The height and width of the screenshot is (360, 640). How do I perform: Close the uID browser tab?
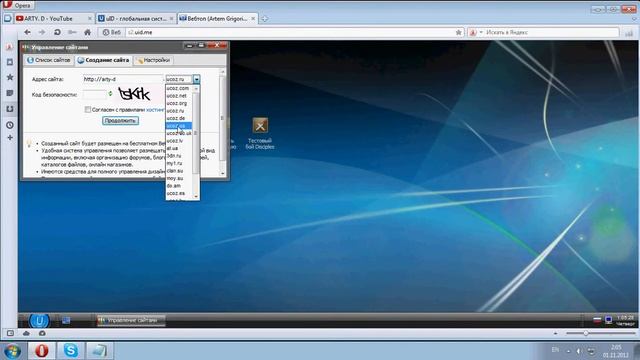click(x=171, y=19)
